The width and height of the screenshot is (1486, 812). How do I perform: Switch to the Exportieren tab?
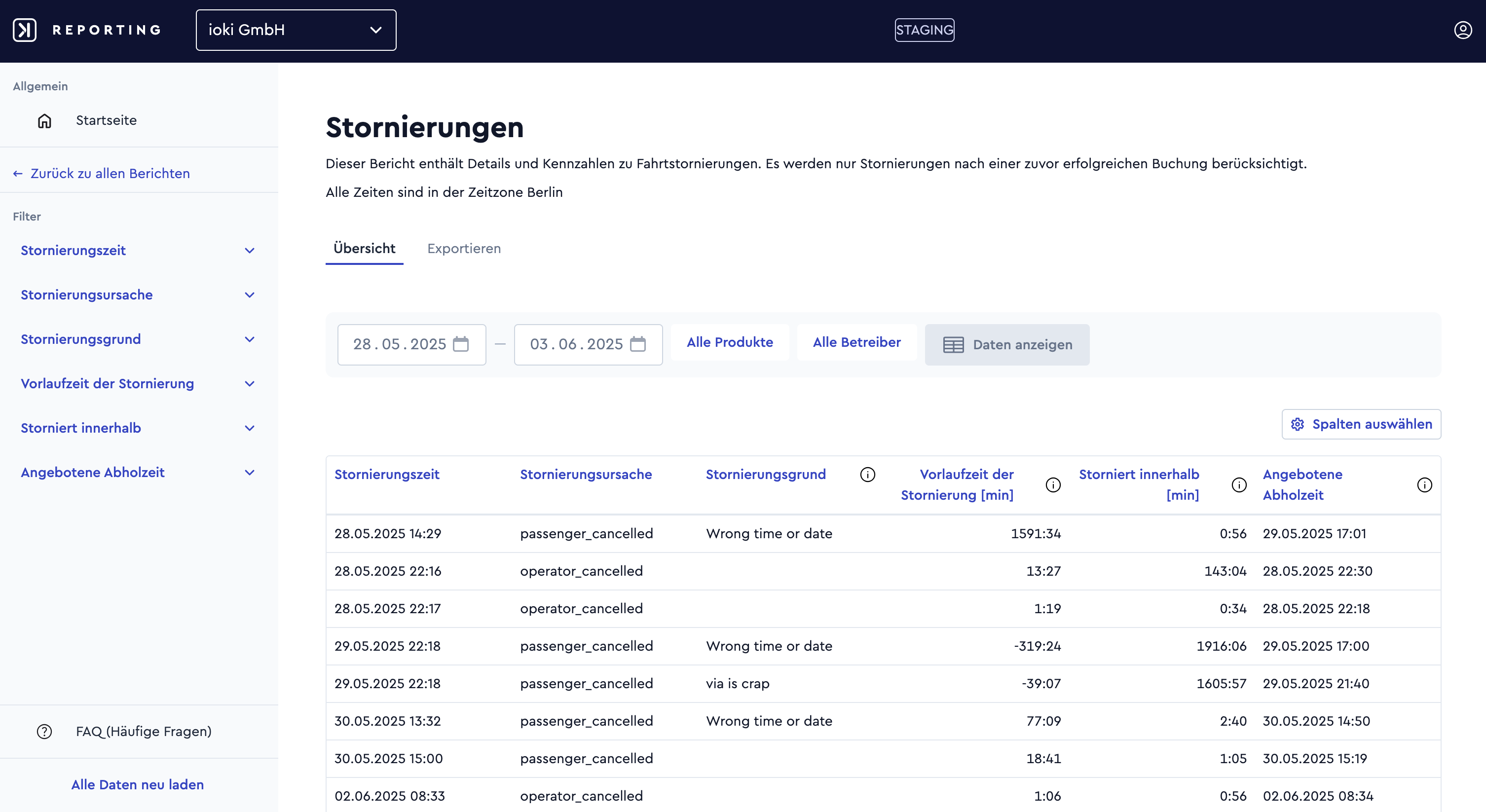[464, 249]
